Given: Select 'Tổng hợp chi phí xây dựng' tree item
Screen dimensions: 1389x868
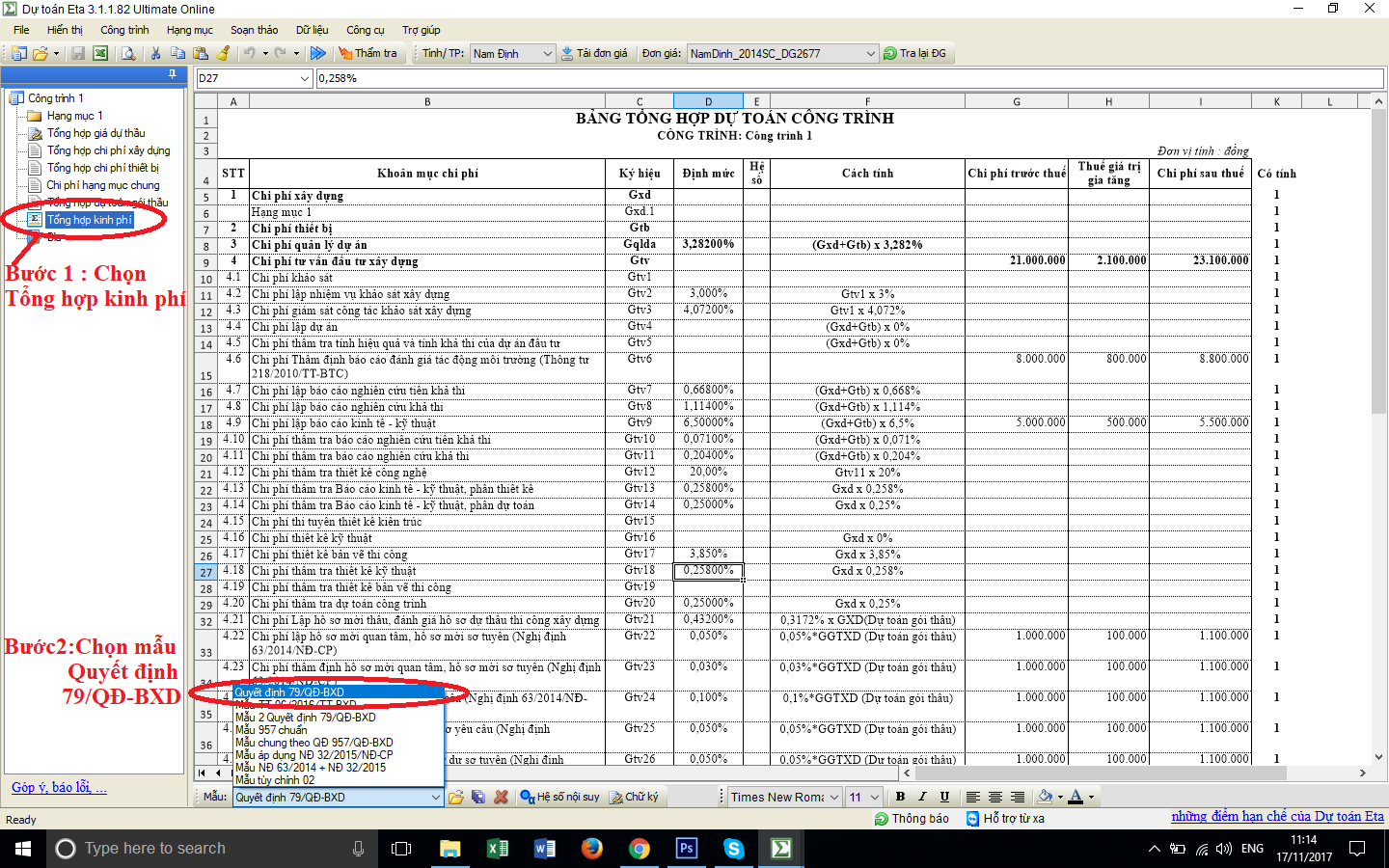Looking at the screenshot, I should [108, 150].
